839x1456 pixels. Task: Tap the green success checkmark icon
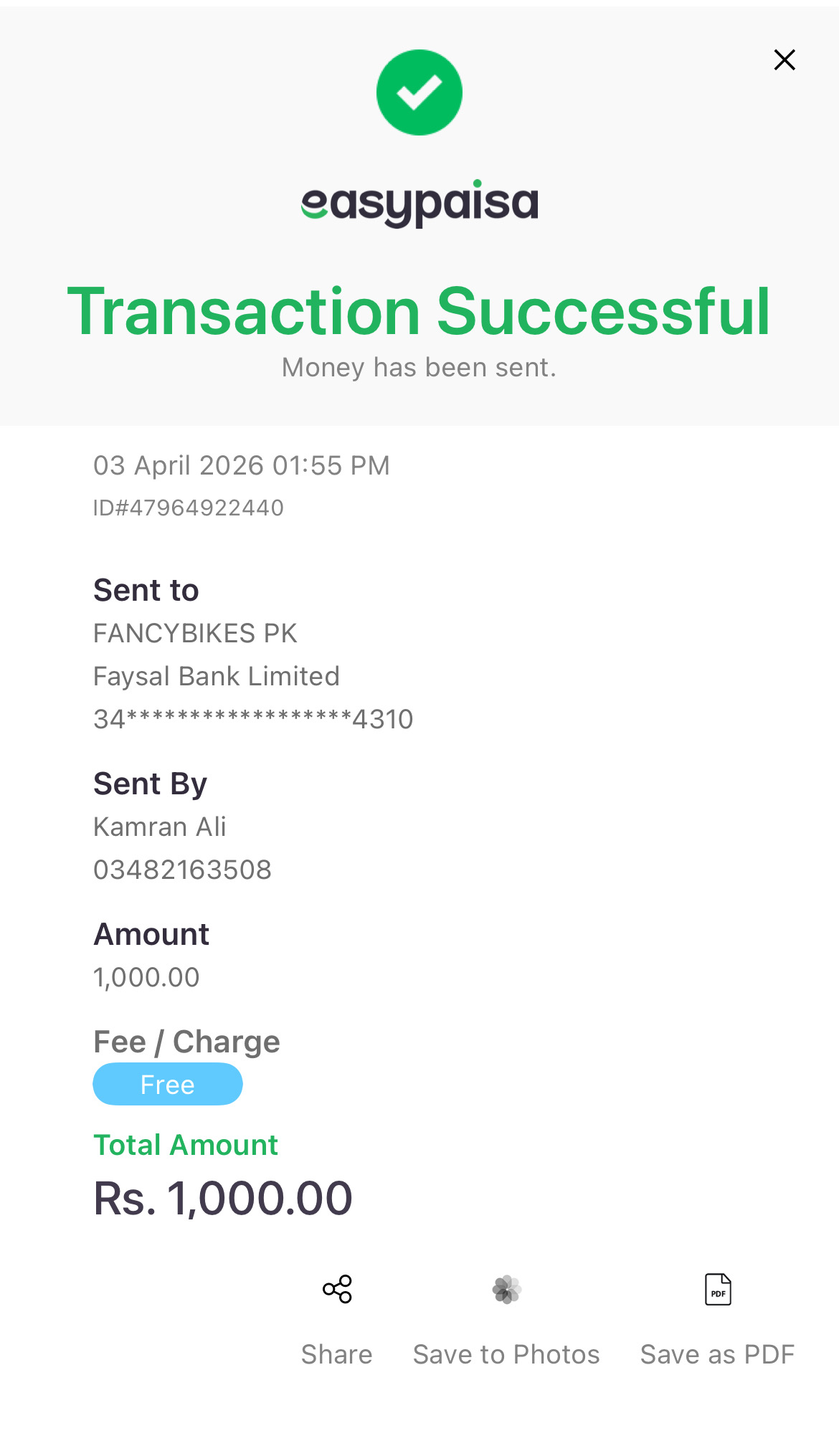coord(419,92)
